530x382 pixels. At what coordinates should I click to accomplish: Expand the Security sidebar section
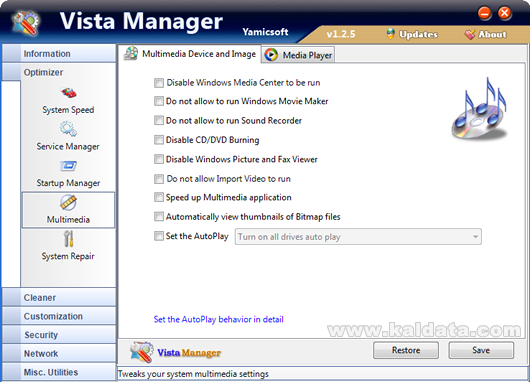pyautogui.click(x=59, y=335)
